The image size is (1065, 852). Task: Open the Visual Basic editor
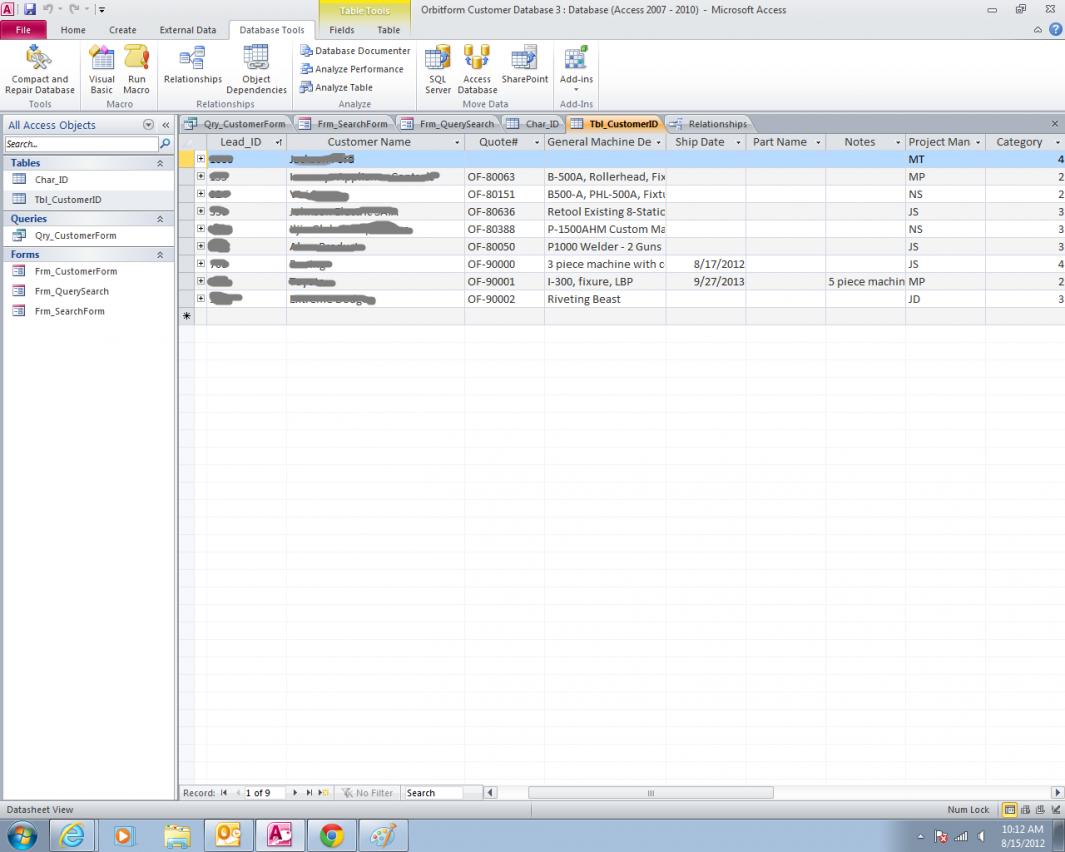coord(101,69)
